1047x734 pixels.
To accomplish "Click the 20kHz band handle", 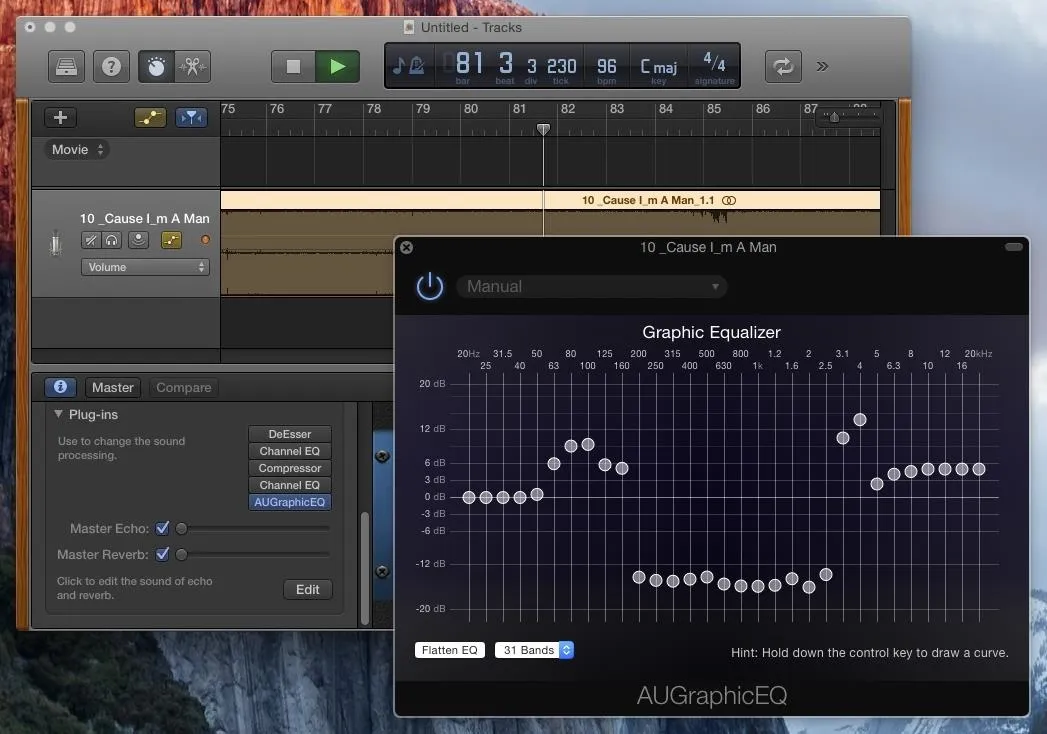I will point(979,469).
